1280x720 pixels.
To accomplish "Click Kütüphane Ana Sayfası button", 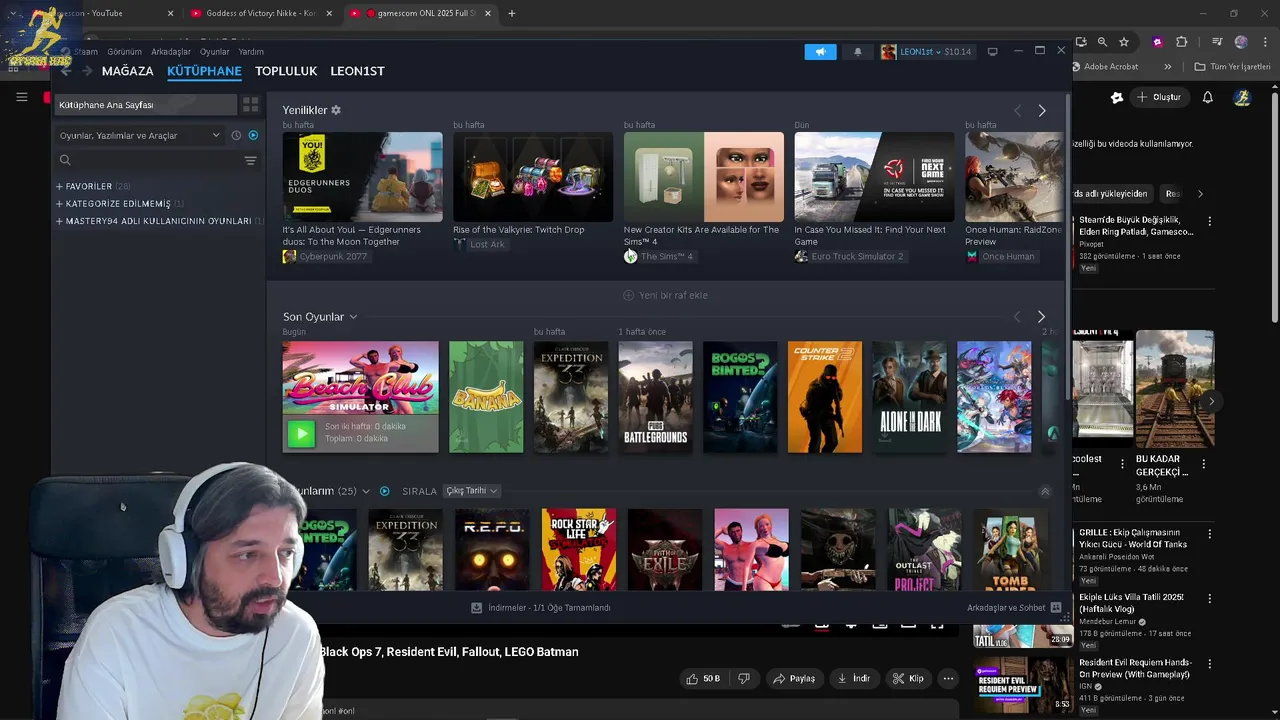I will pos(147,104).
